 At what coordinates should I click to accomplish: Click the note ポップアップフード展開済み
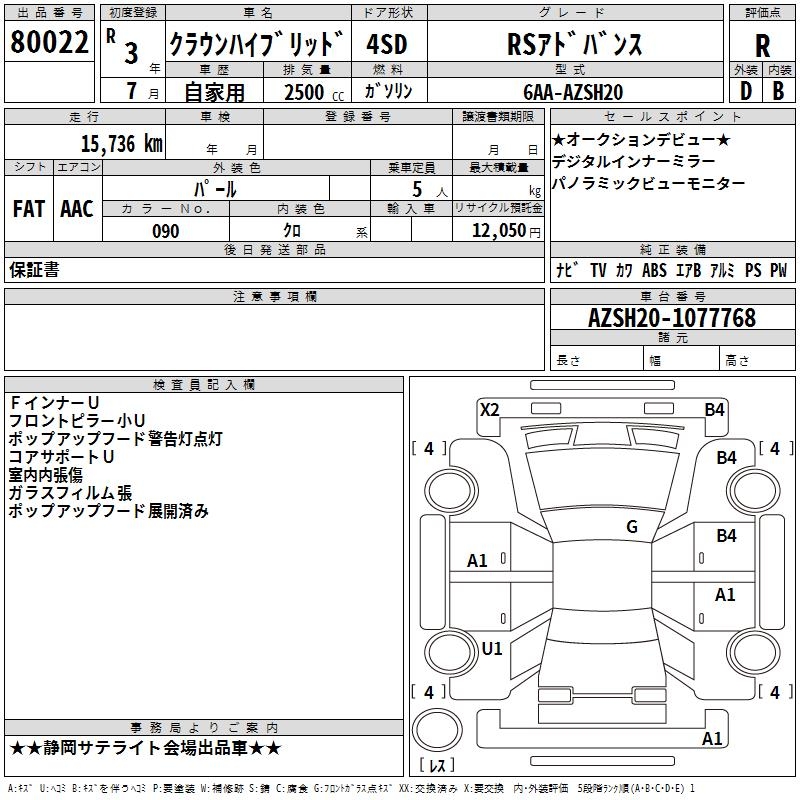pyautogui.click(x=109, y=511)
